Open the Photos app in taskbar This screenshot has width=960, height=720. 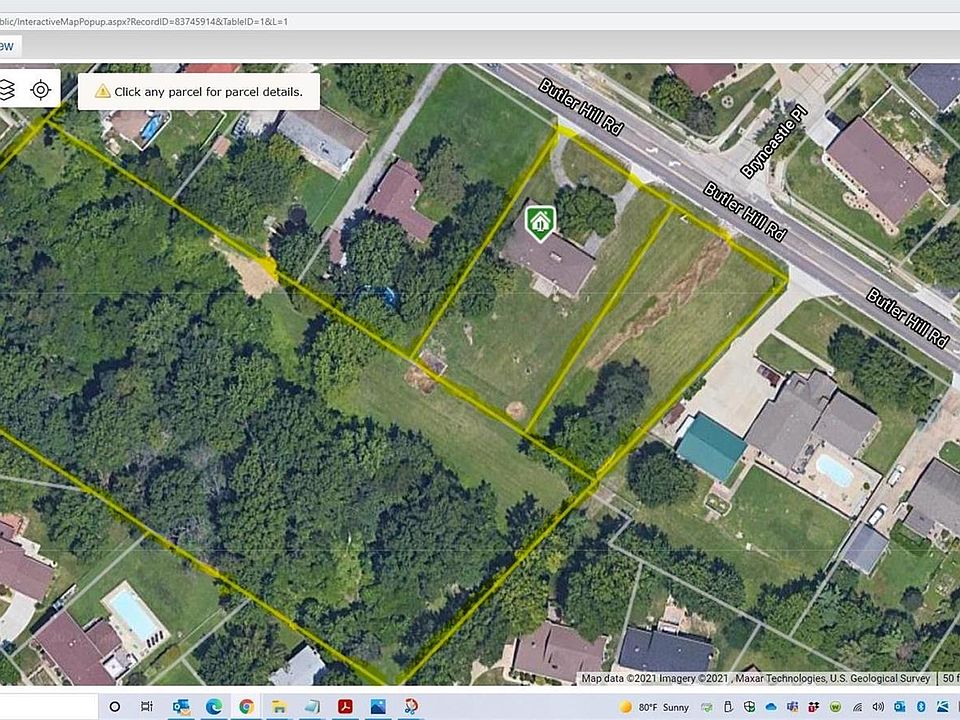(x=378, y=707)
